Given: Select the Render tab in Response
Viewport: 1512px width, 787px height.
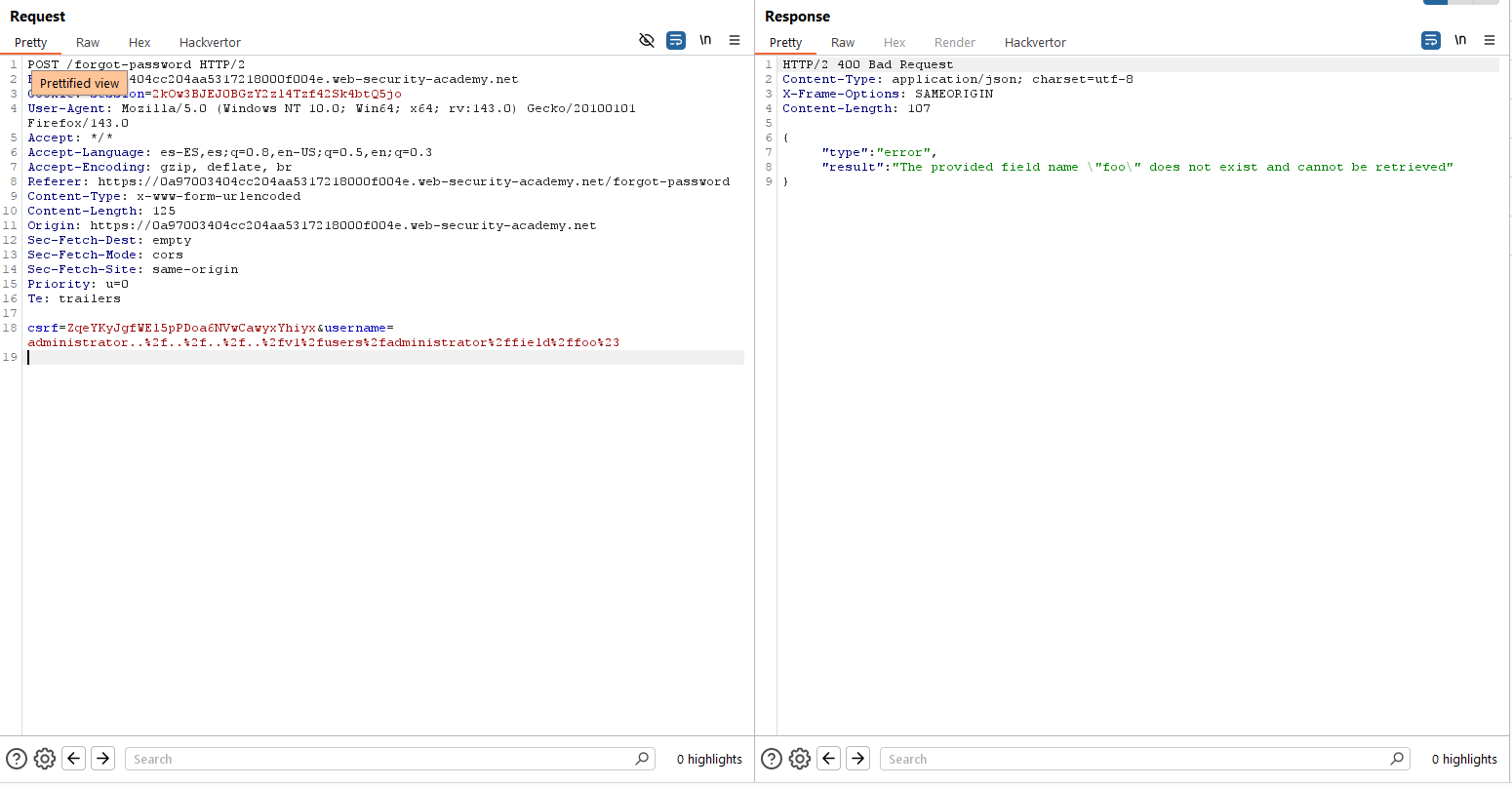Looking at the screenshot, I should (x=955, y=42).
